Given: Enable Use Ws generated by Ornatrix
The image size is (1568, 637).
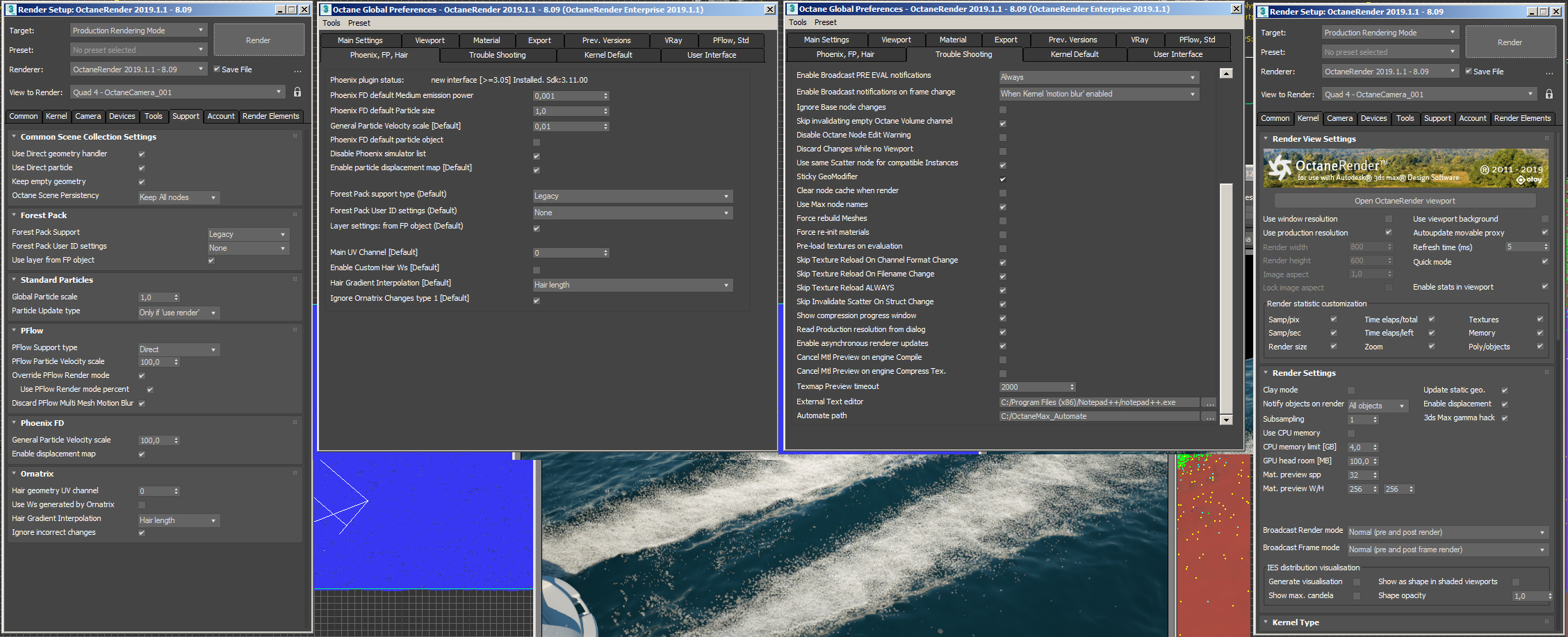Looking at the screenshot, I should tap(142, 505).
